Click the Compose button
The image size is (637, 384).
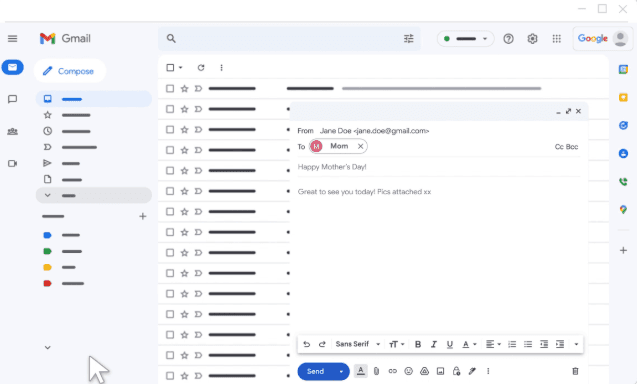click(69, 71)
